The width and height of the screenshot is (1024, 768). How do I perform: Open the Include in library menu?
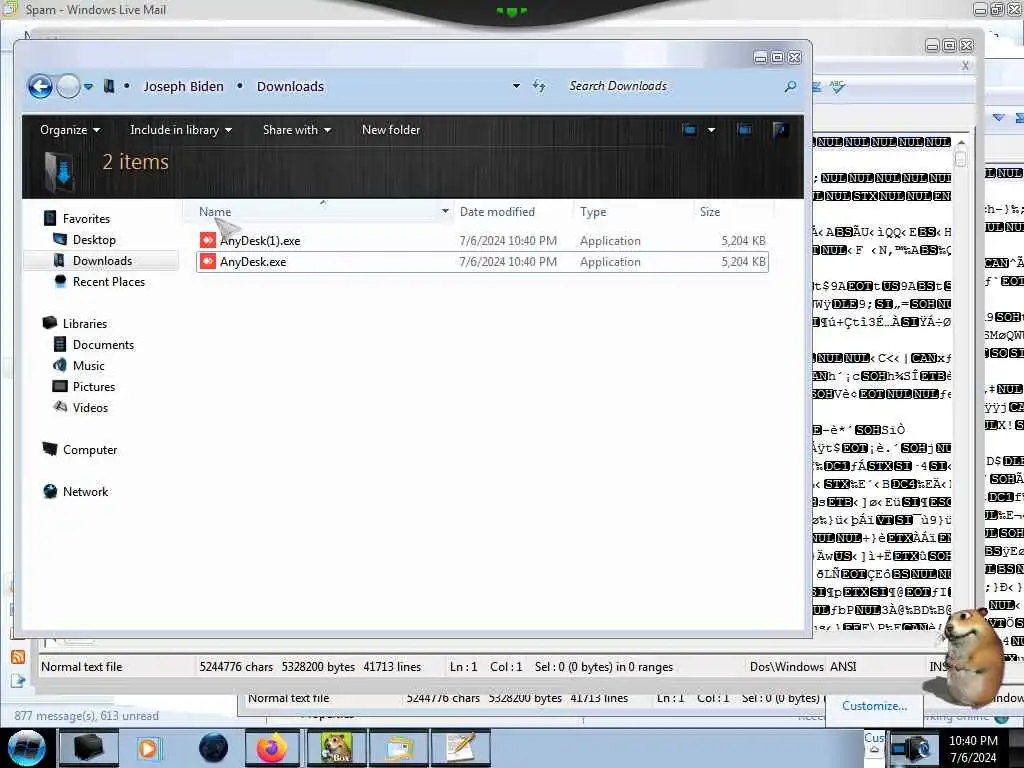181,130
